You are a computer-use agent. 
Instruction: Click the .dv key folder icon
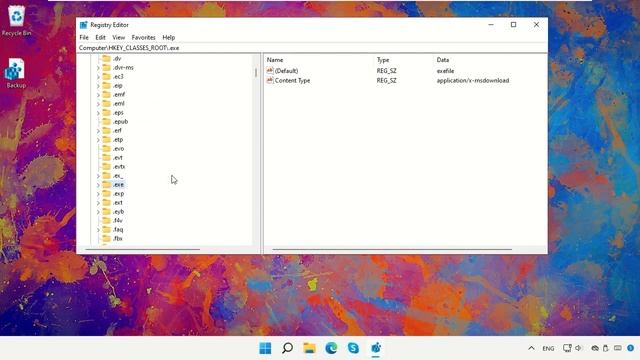[107, 58]
